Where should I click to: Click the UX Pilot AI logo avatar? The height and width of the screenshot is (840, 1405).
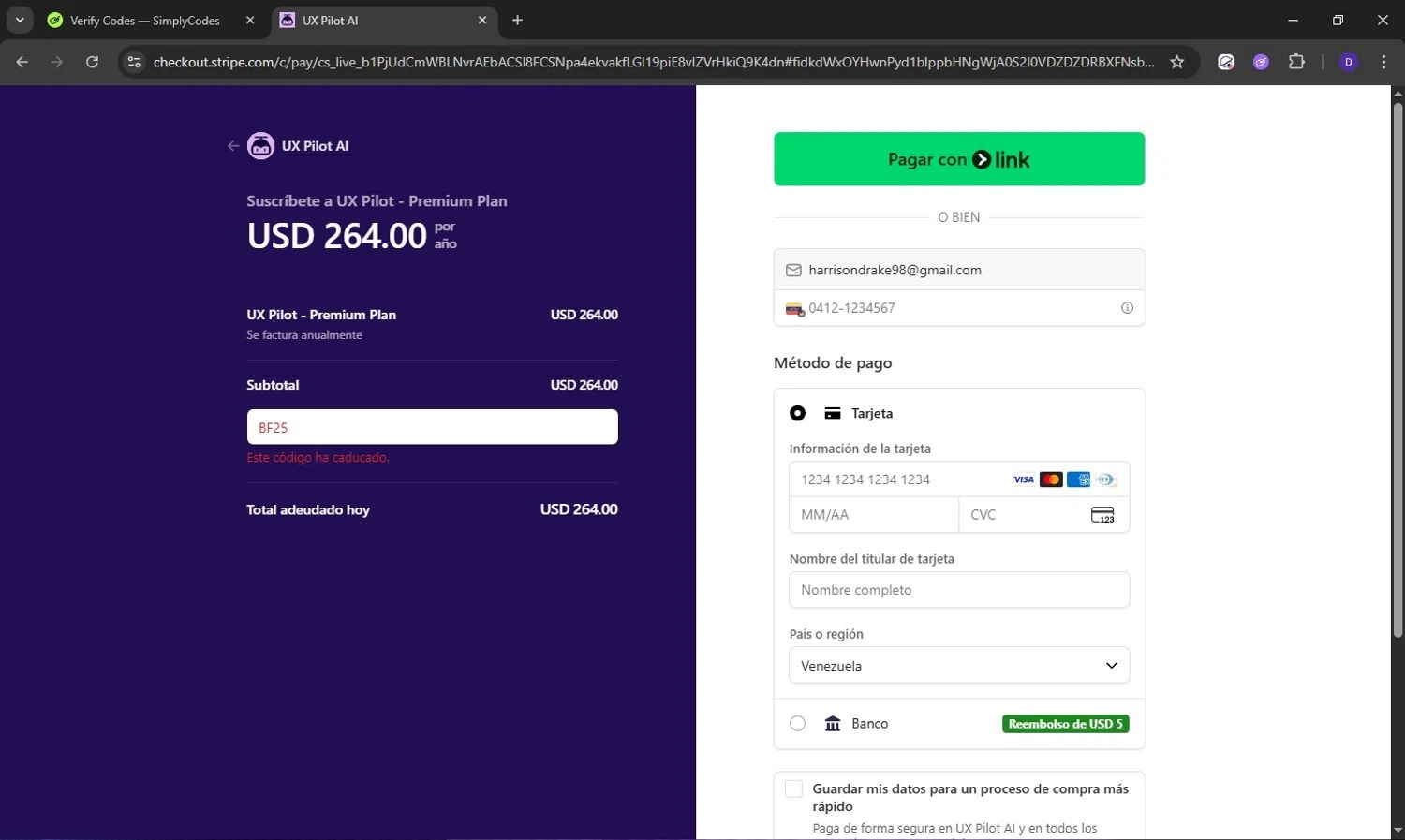tap(260, 146)
